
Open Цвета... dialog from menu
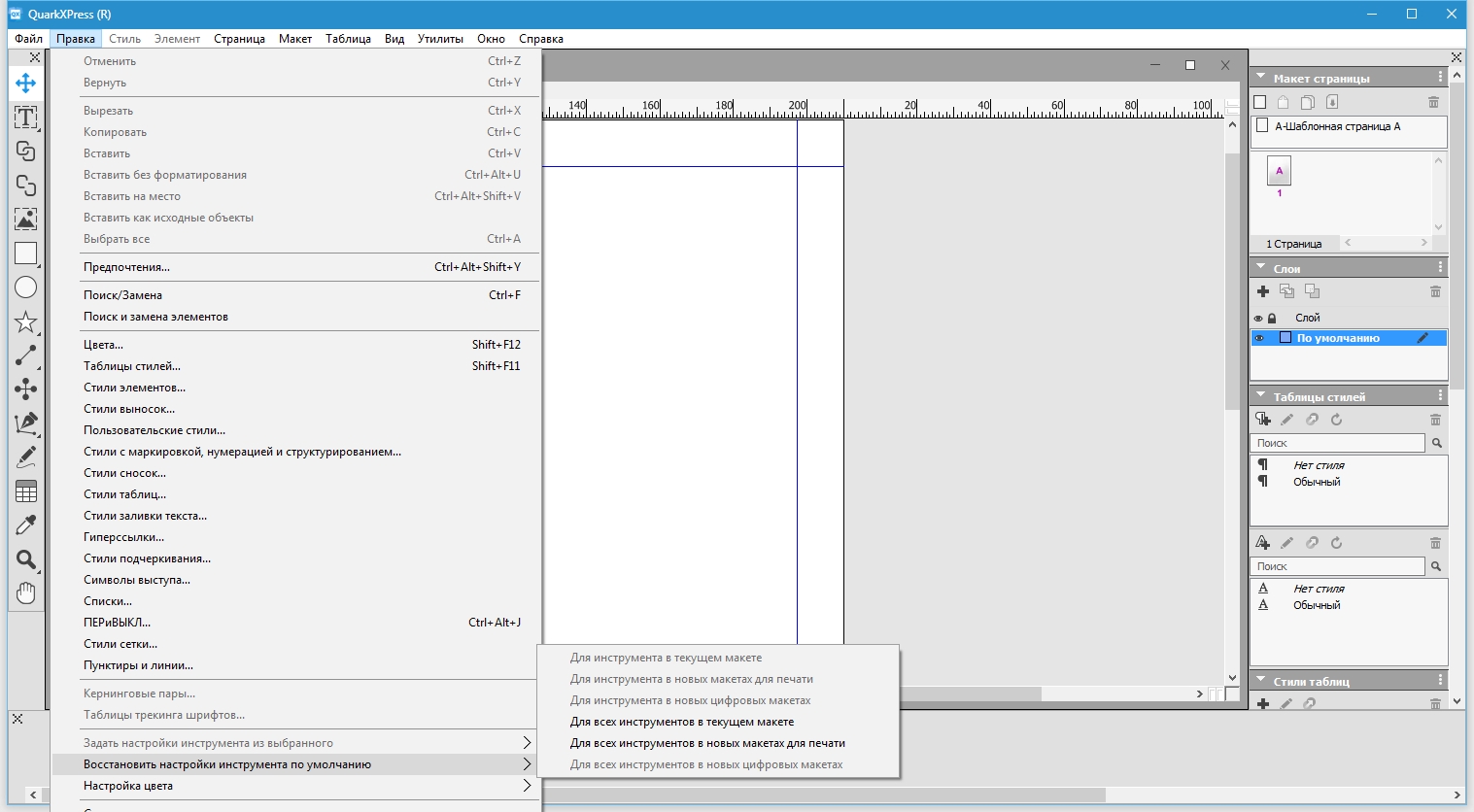point(295,345)
